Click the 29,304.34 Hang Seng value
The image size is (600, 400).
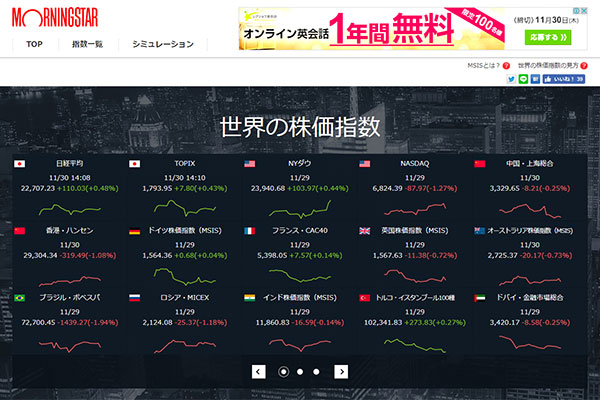40,255
